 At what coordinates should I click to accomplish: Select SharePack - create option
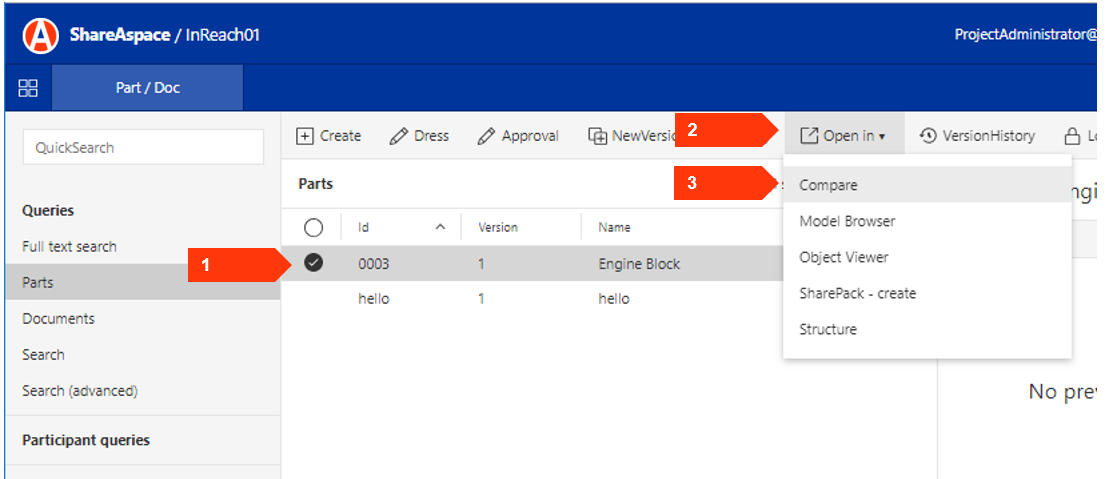click(x=857, y=293)
